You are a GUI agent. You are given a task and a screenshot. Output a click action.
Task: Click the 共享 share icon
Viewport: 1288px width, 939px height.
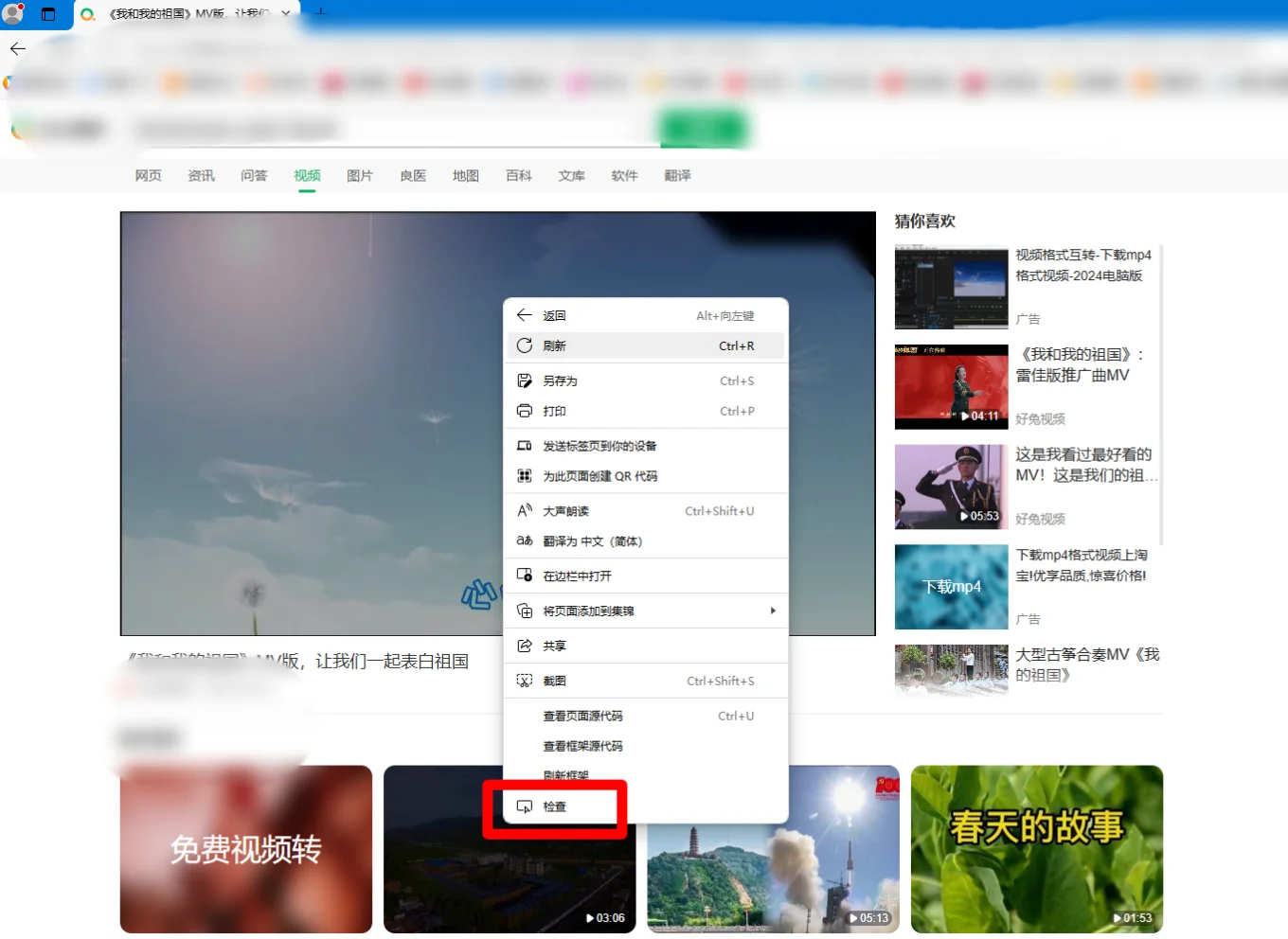click(x=525, y=646)
